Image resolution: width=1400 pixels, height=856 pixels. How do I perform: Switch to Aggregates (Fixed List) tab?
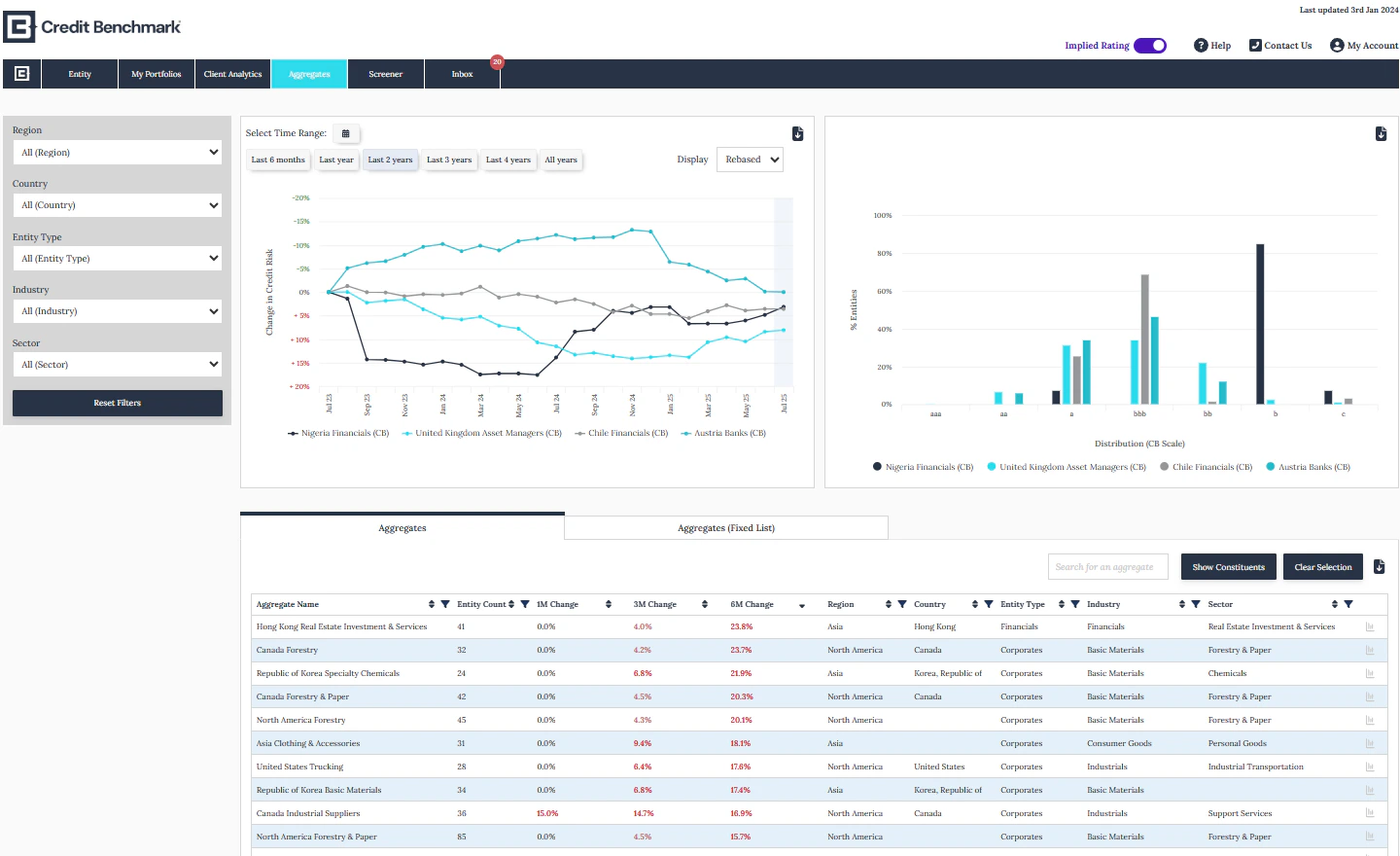point(725,528)
